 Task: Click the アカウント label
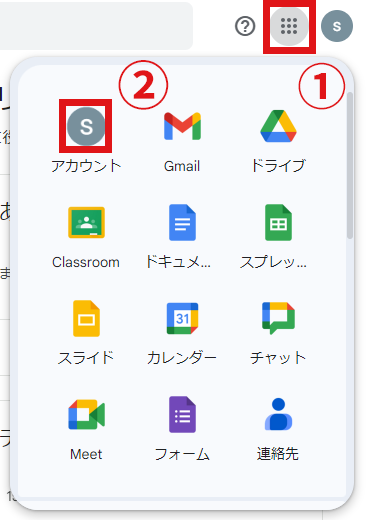point(86,166)
